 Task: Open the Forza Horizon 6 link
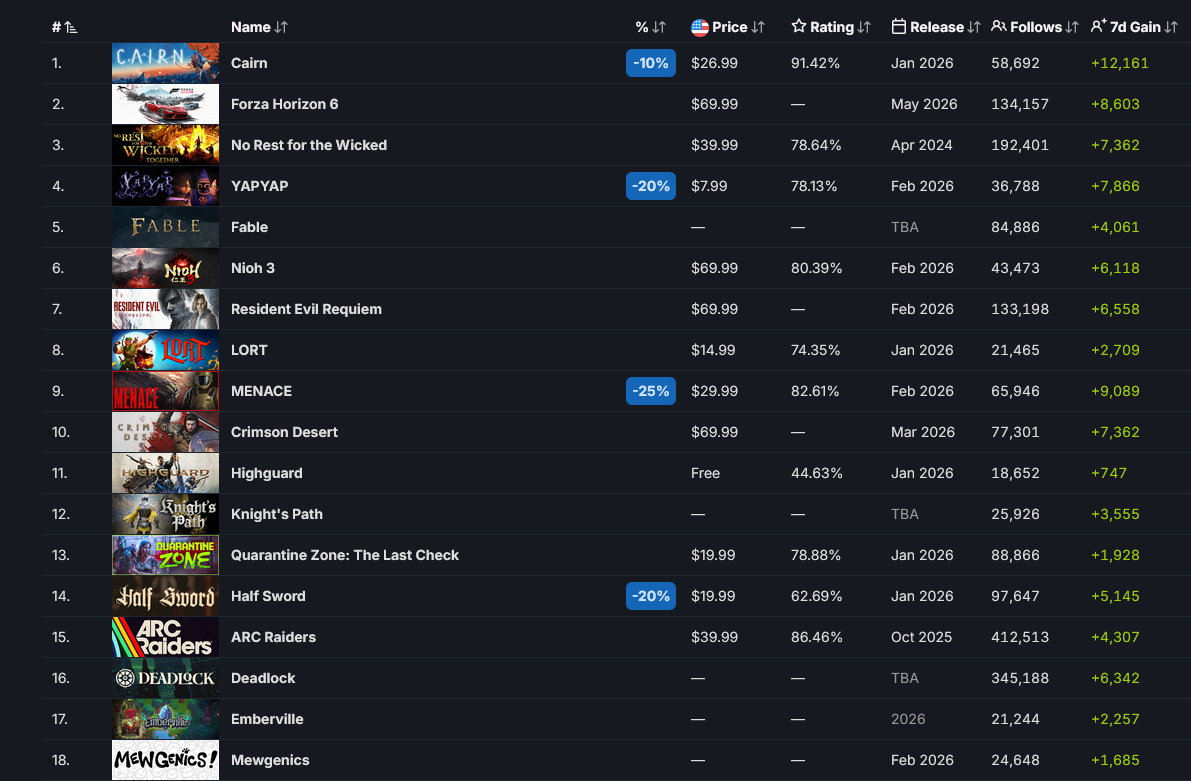tap(284, 104)
